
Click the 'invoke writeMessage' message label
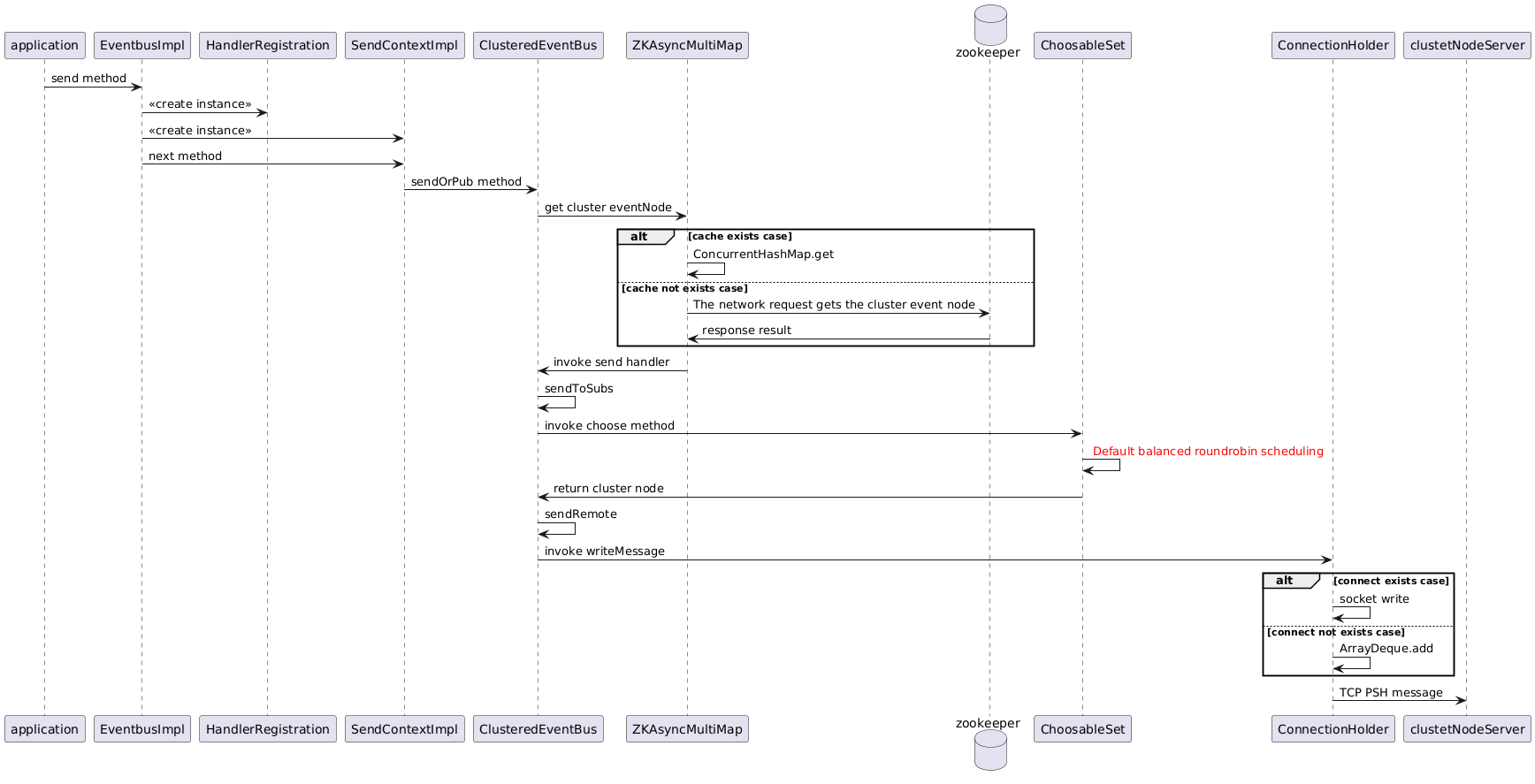(604, 552)
